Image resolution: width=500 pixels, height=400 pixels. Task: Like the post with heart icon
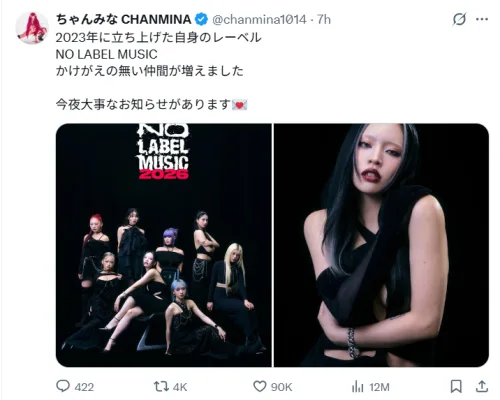point(260,386)
